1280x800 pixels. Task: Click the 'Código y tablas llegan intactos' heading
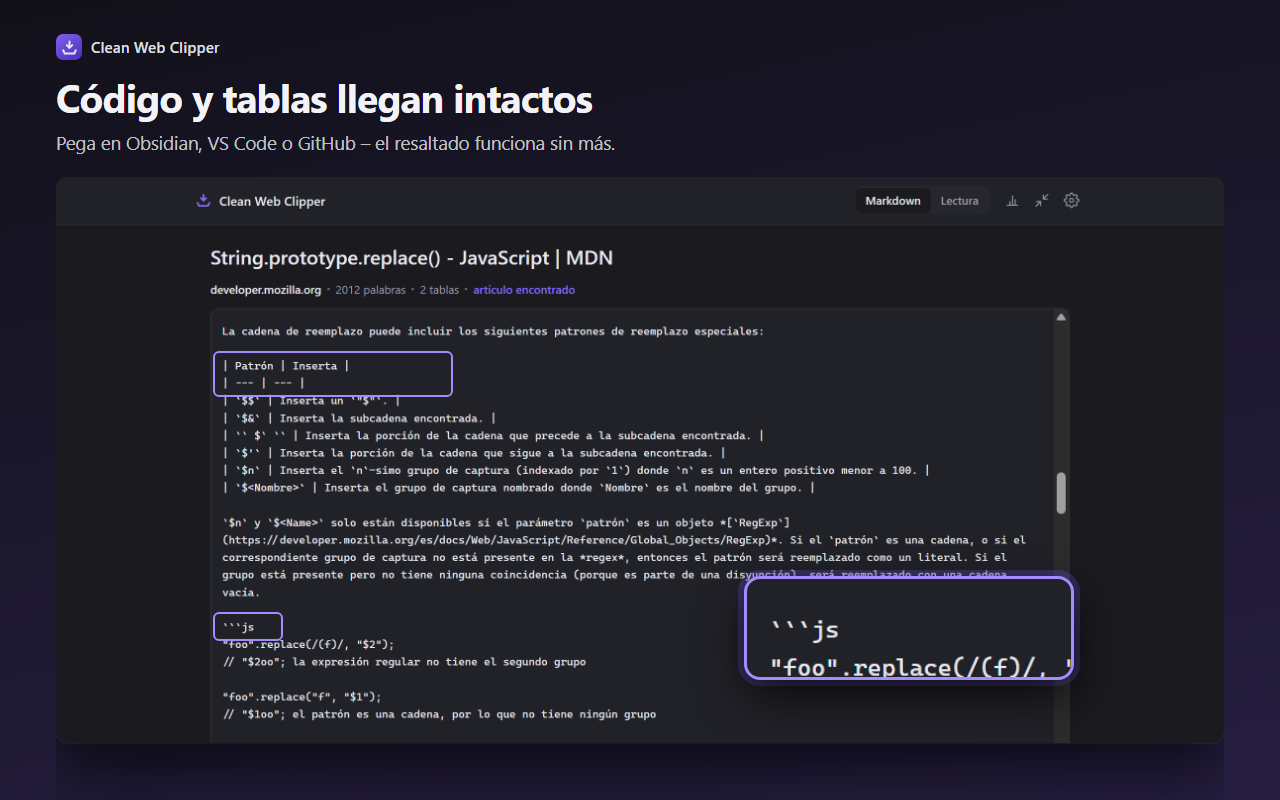pyautogui.click(x=324, y=100)
